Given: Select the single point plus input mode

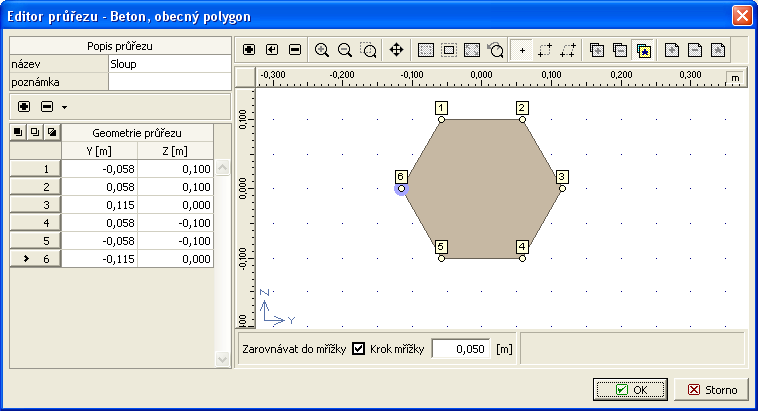Looking at the screenshot, I should coord(522,50).
